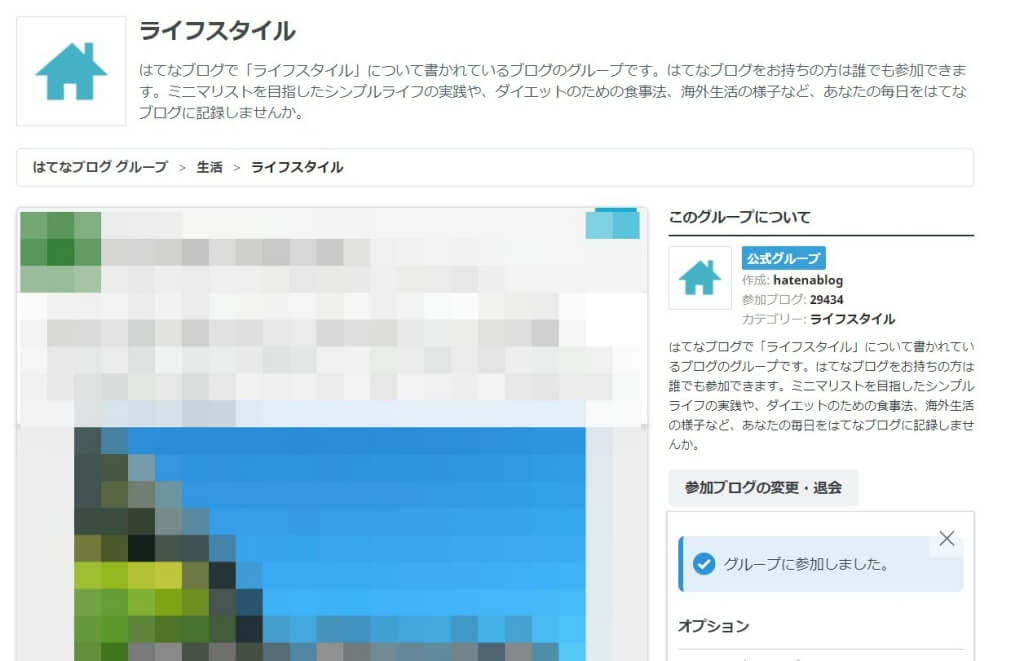Image resolution: width=1024 pixels, height=661 pixels.
Task: Expand the オプション section
Action: (x=712, y=625)
